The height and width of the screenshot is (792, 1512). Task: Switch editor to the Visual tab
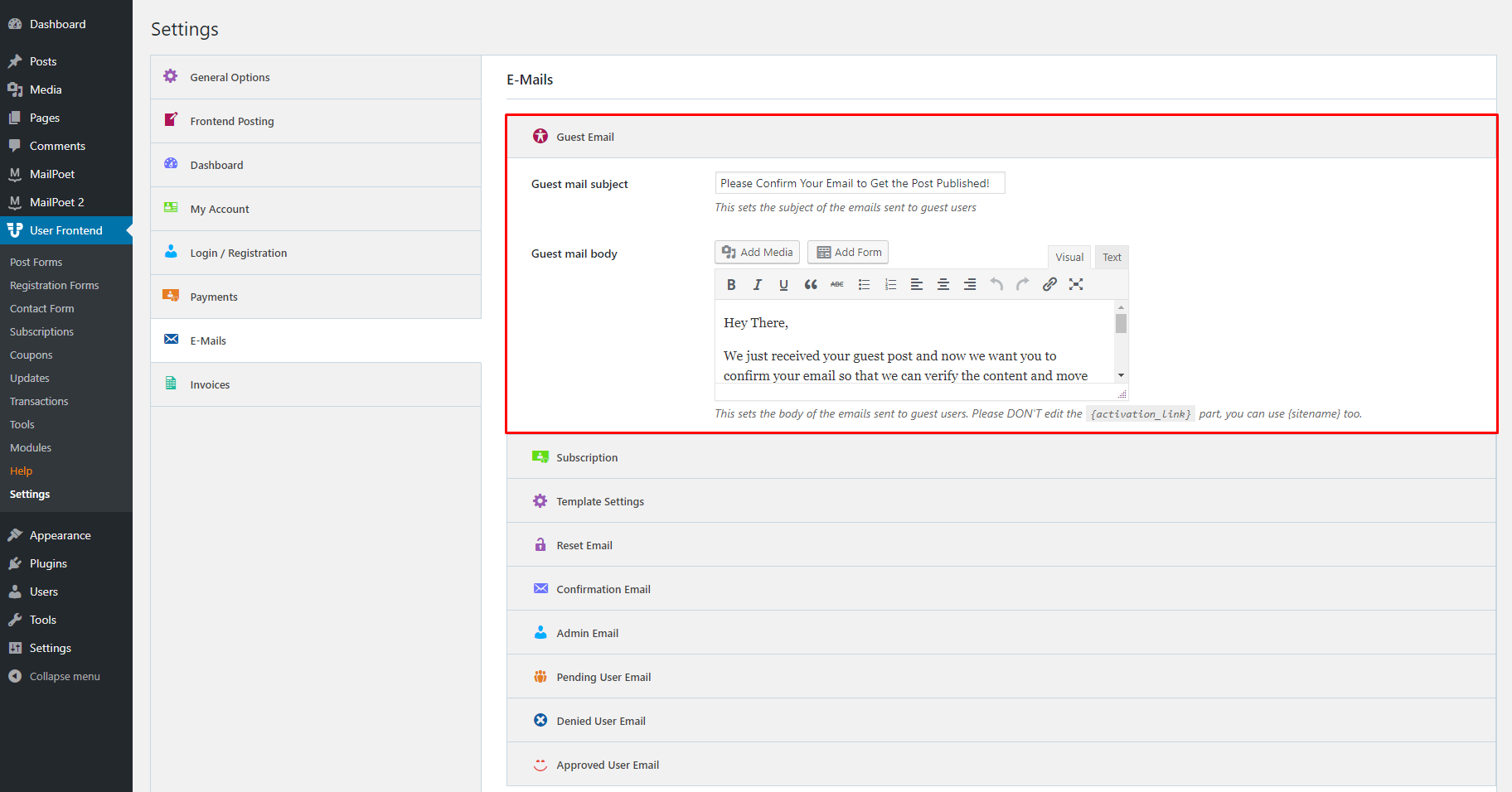[x=1069, y=257]
